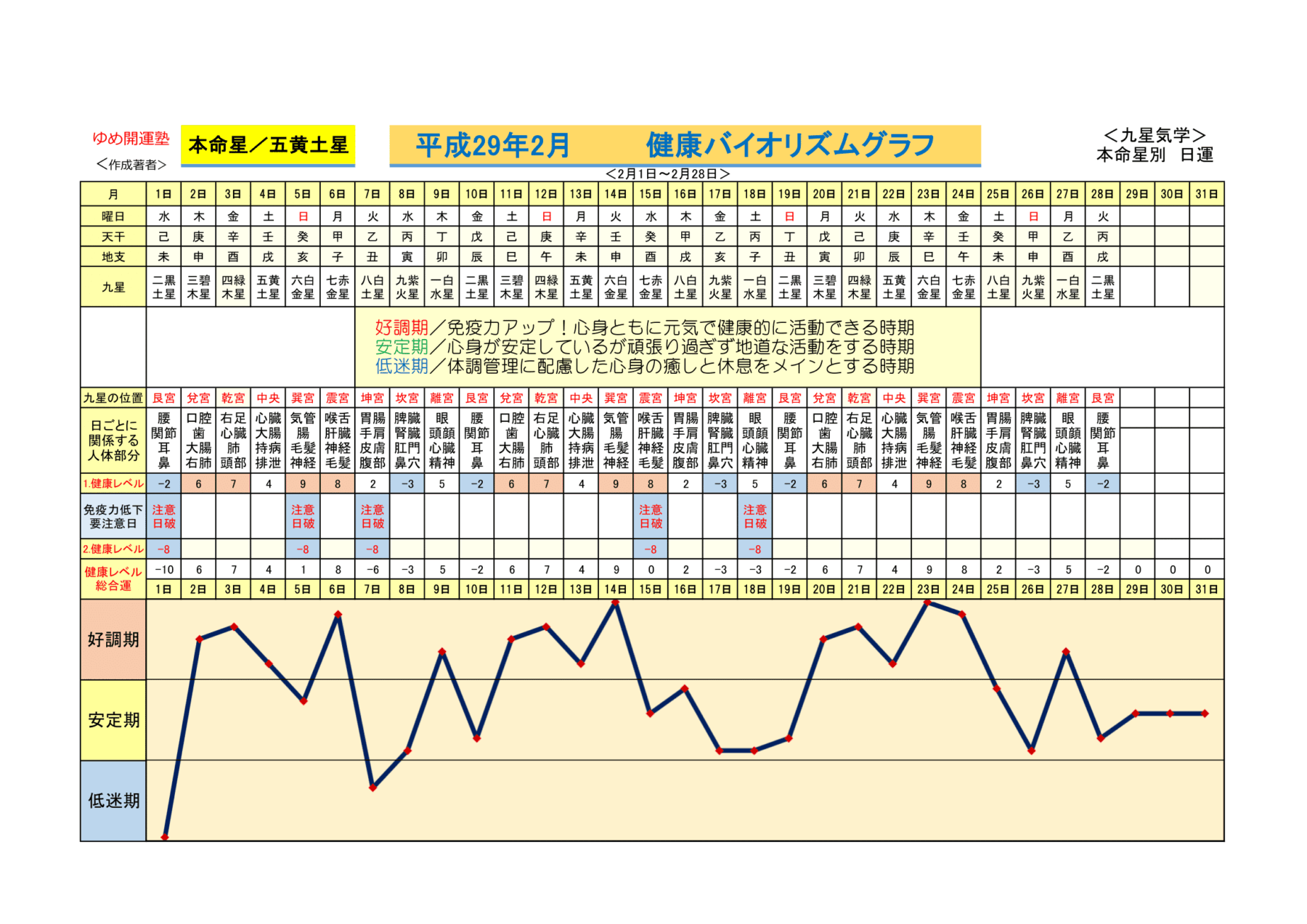Click the red ゆめ開運塾 text
This screenshot has width=1307, height=924.
coord(131,138)
